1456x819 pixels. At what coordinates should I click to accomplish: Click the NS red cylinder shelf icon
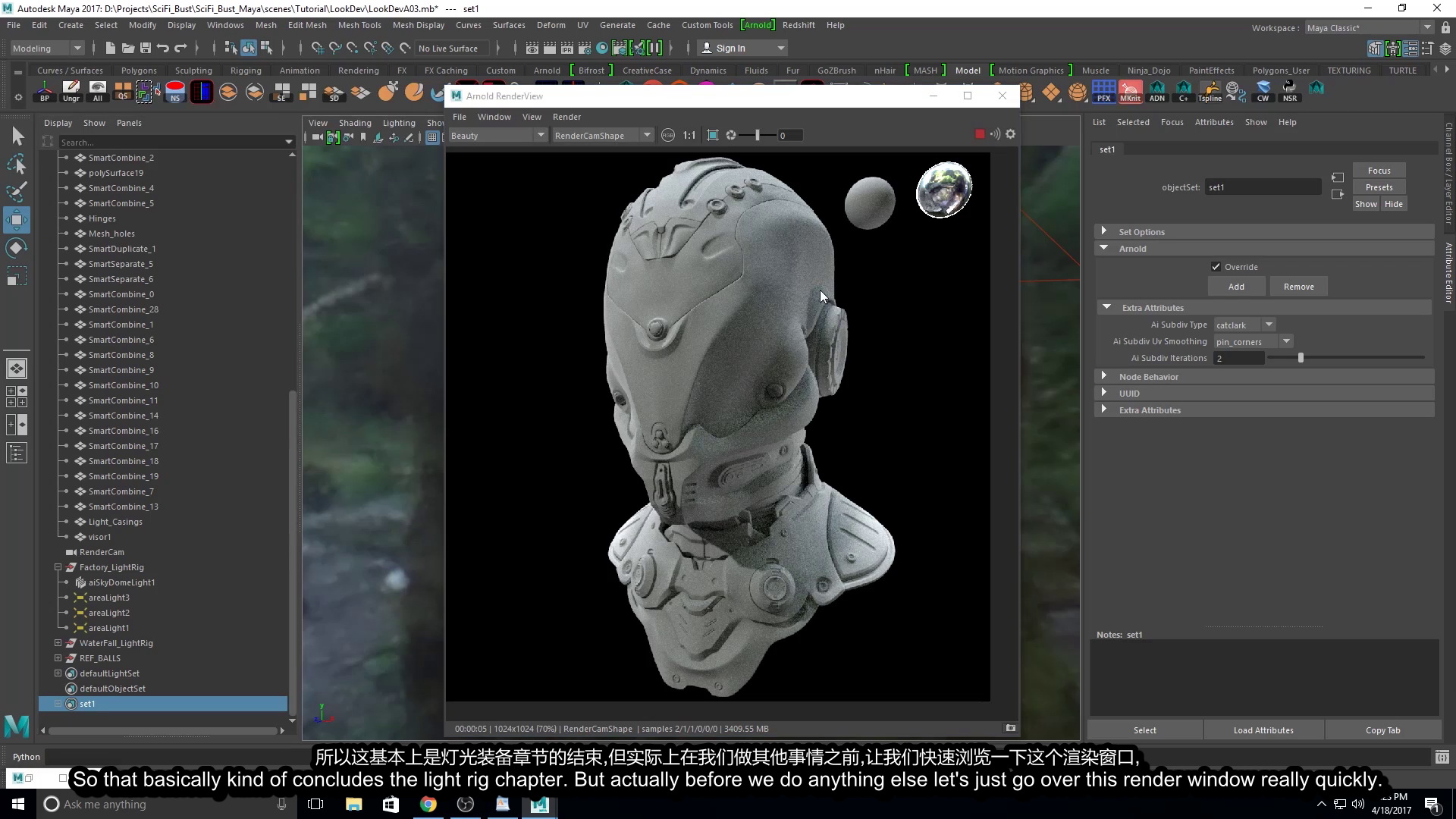(175, 92)
